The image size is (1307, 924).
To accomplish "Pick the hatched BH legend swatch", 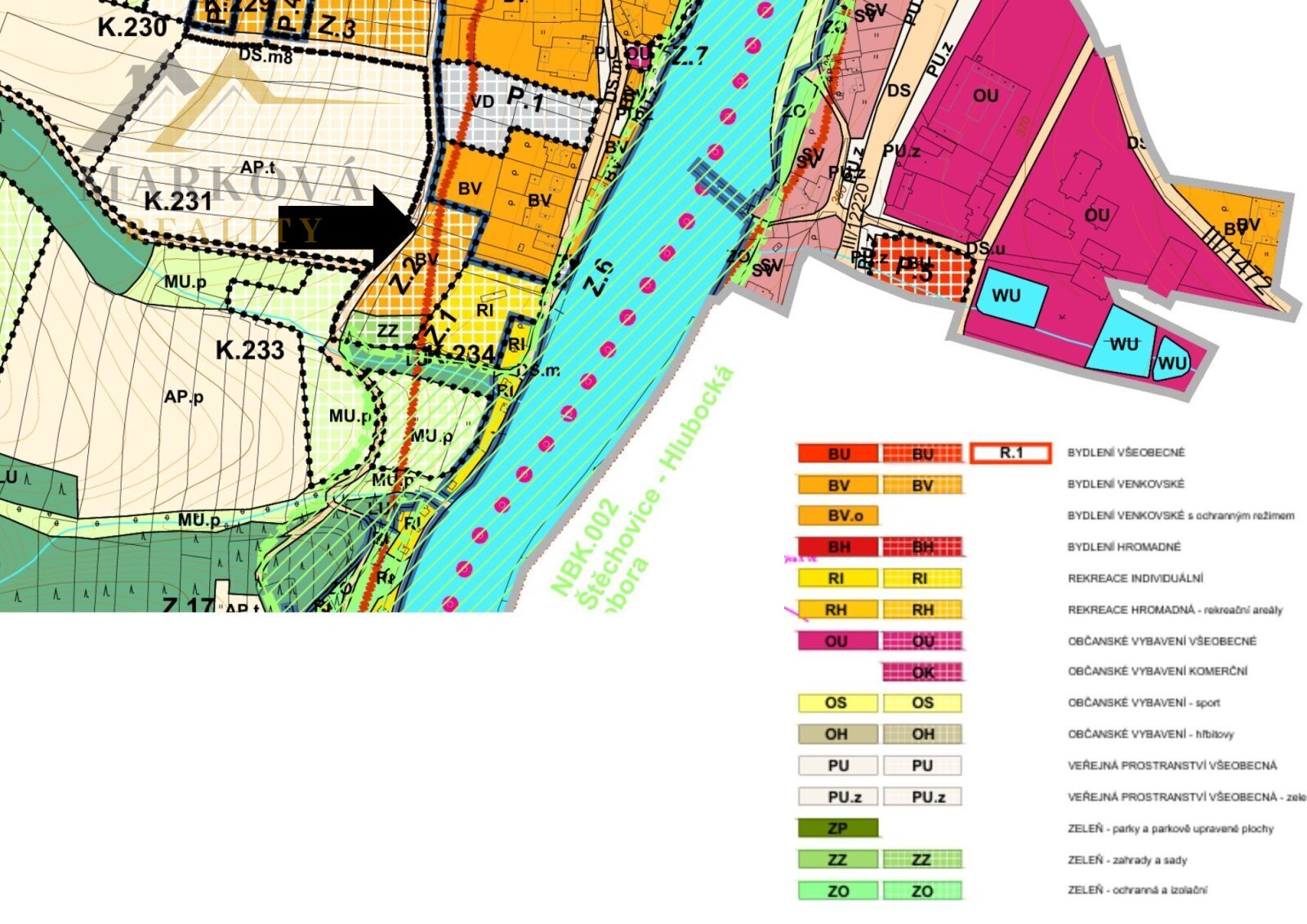I will tap(922, 547).
